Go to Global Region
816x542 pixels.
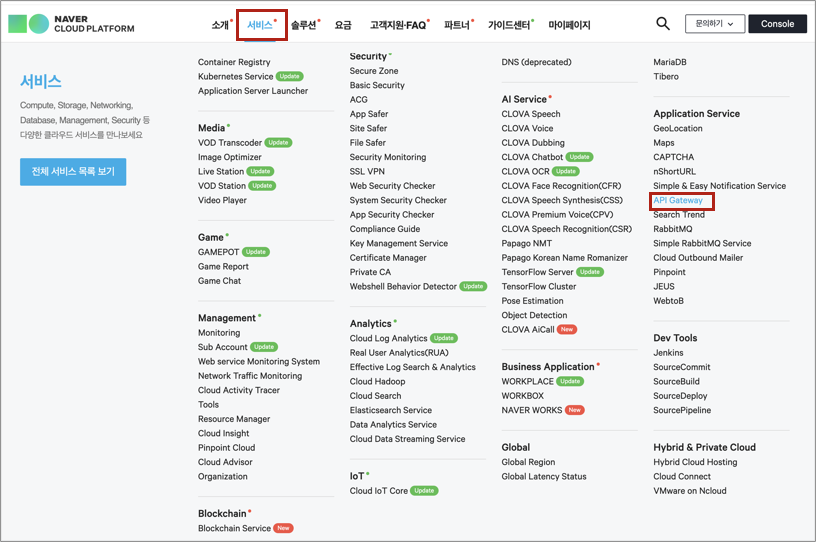point(528,462)
